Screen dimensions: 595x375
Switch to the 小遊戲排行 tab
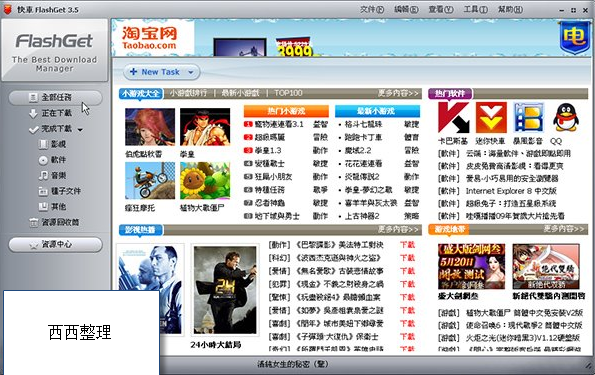coord(188,93)
